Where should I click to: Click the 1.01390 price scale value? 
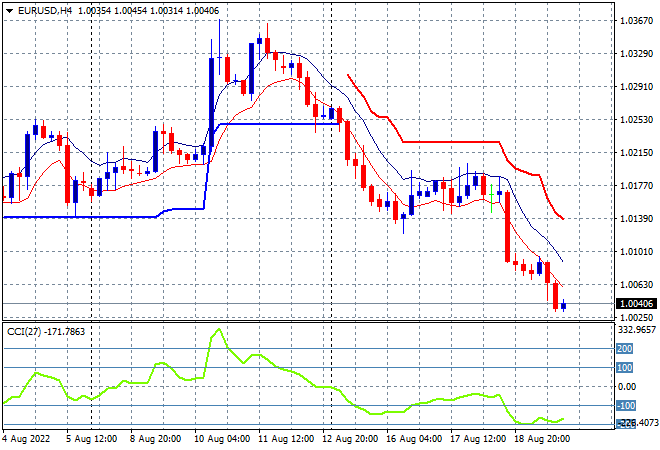[x=636, y=218]
